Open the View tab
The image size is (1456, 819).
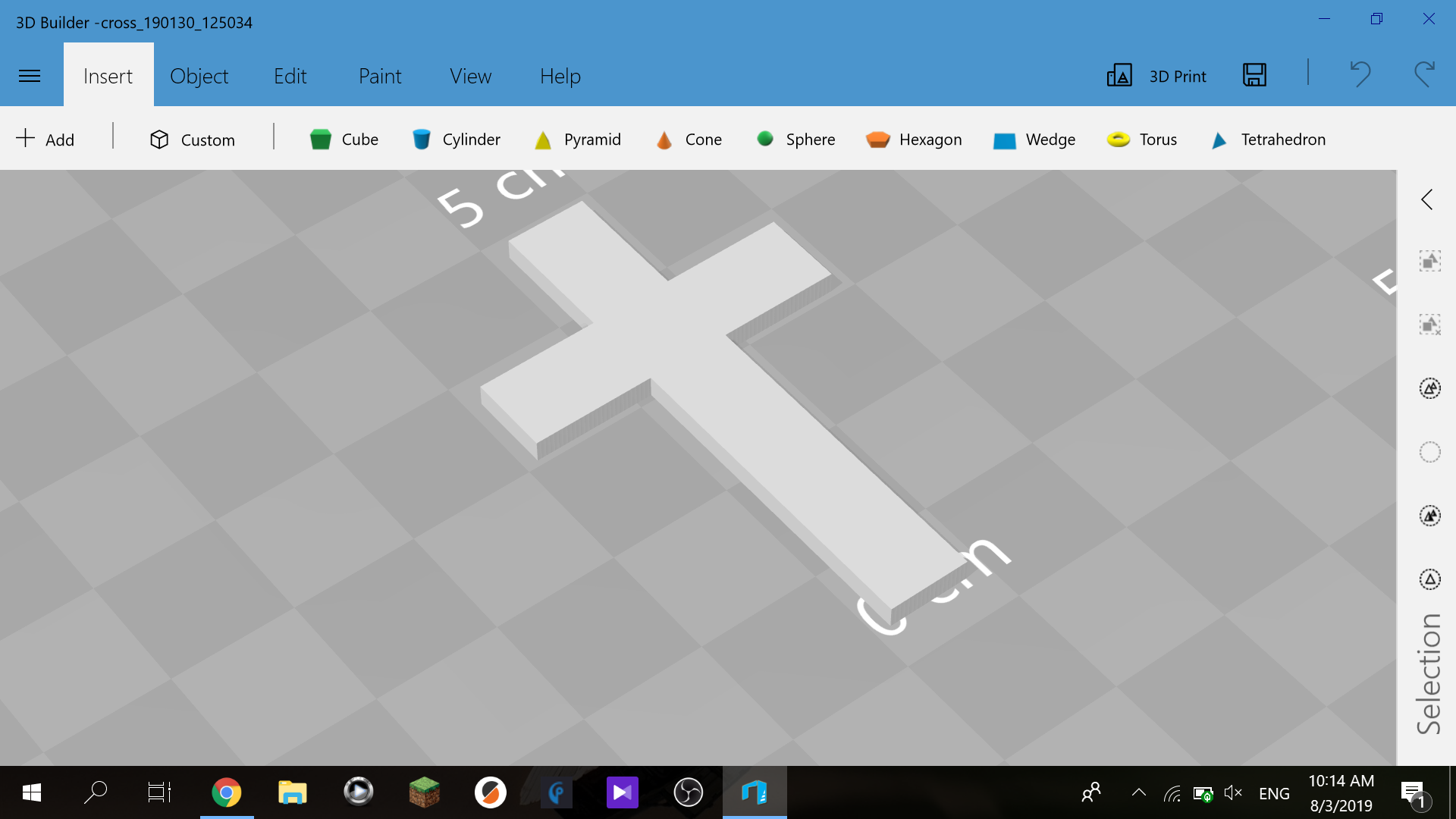coord(470,76)
